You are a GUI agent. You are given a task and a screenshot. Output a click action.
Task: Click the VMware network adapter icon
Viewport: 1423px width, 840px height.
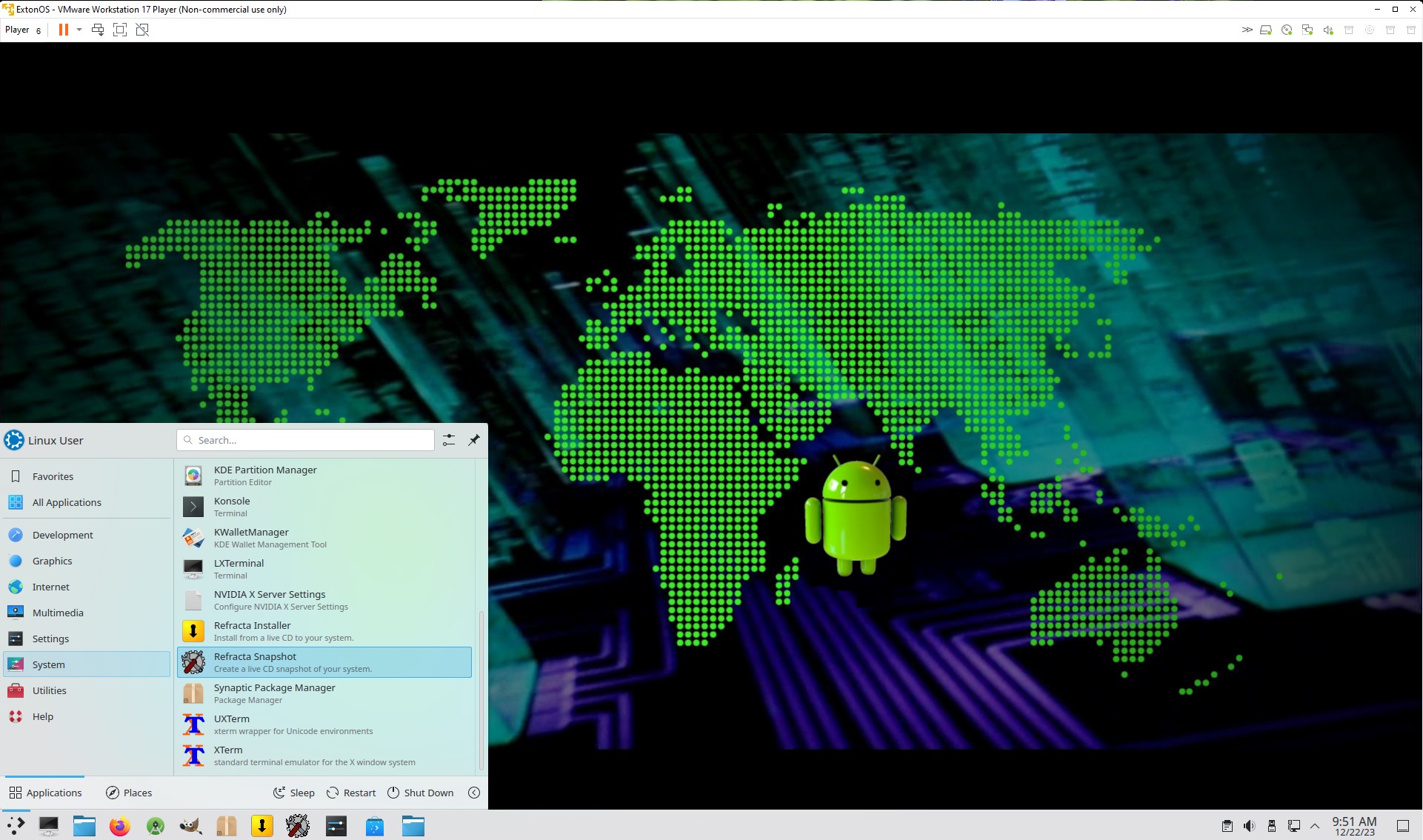(x=1307, y=30)
